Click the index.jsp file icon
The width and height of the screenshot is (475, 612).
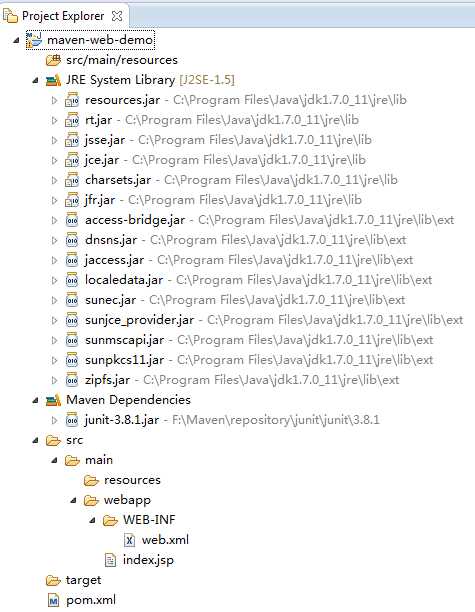coord(110,560)
